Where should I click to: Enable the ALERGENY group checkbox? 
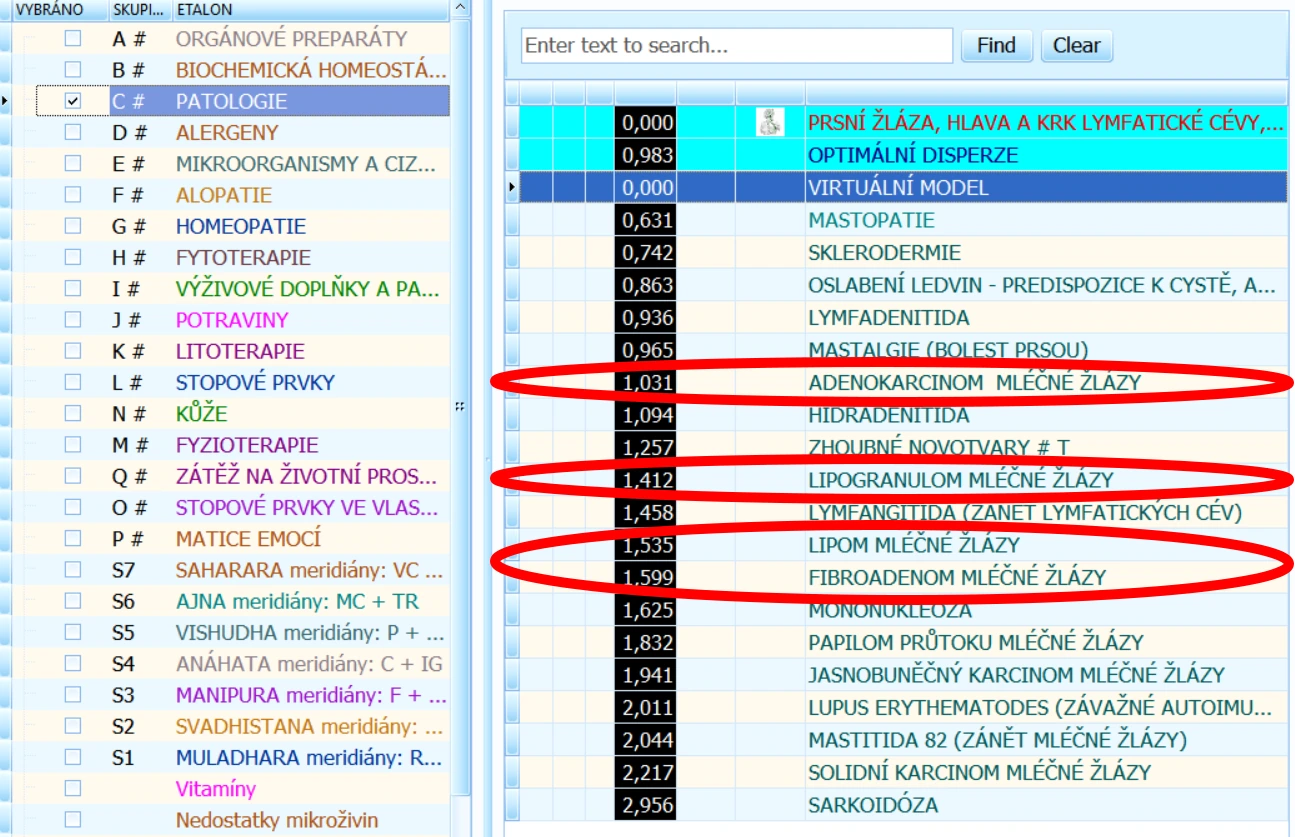[x=72, y=132]
